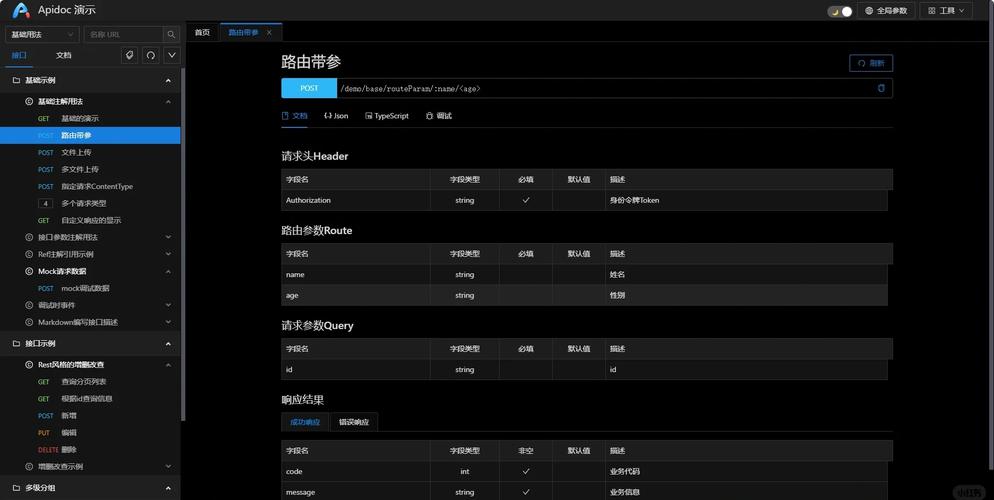Select the 调试 debug tab

click(439, 116)
